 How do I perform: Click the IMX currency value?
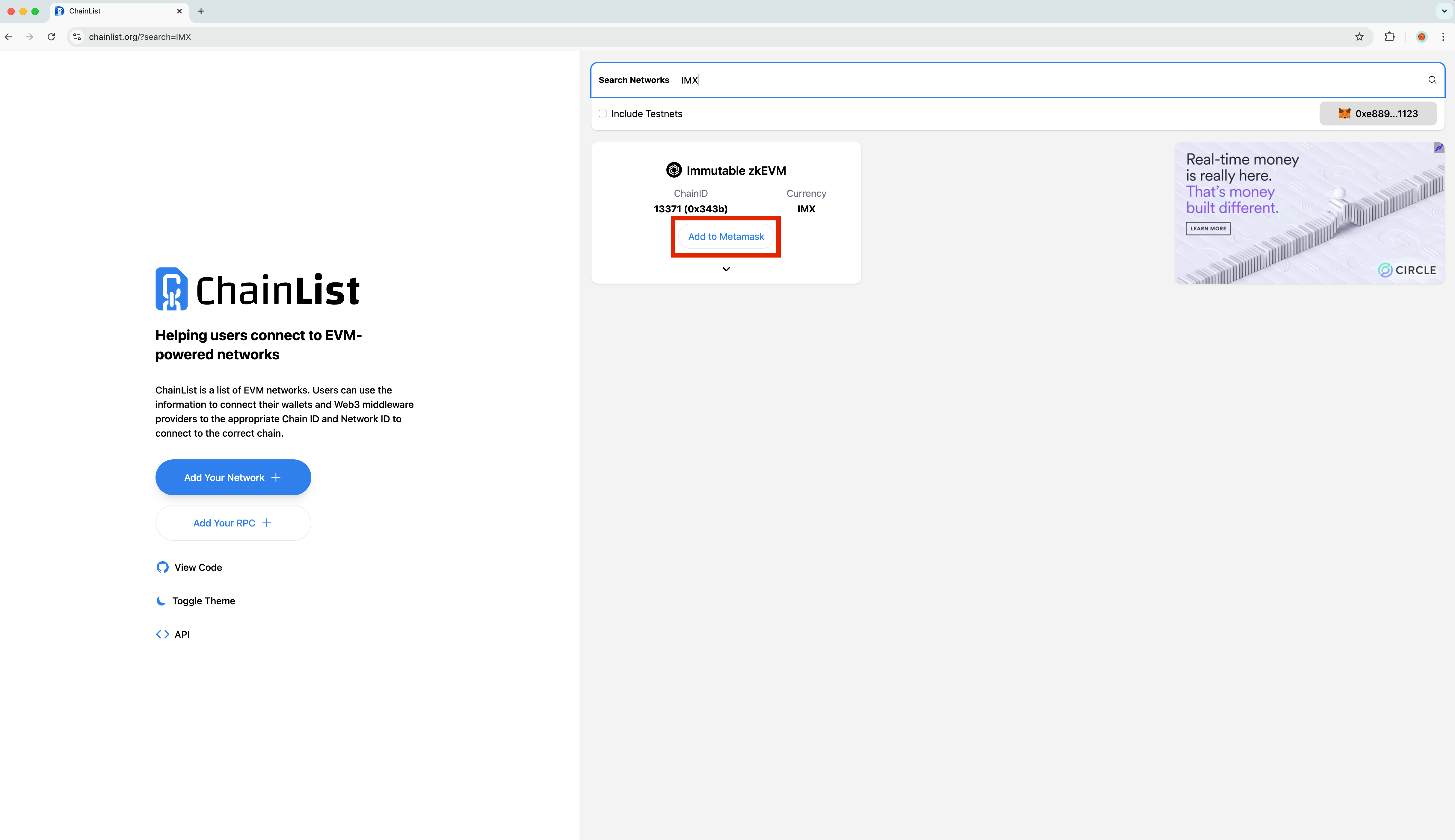(806, 209)
